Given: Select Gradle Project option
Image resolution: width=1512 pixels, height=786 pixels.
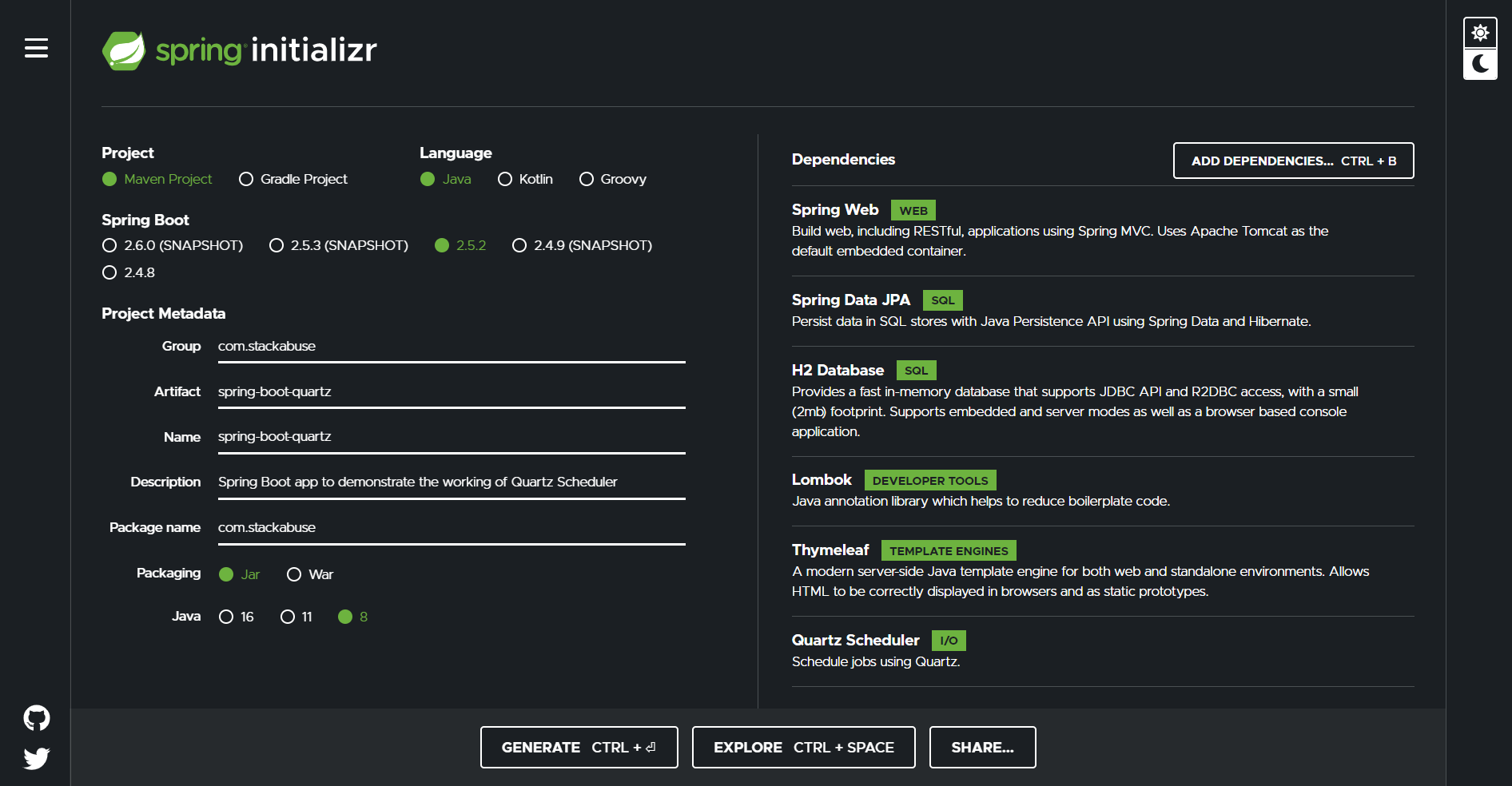Looking at the screenshot, I should click(x=293, y=179).
